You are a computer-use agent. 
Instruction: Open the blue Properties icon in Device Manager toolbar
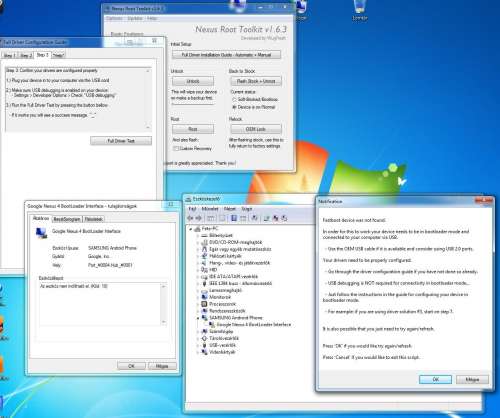coord(234,218)
